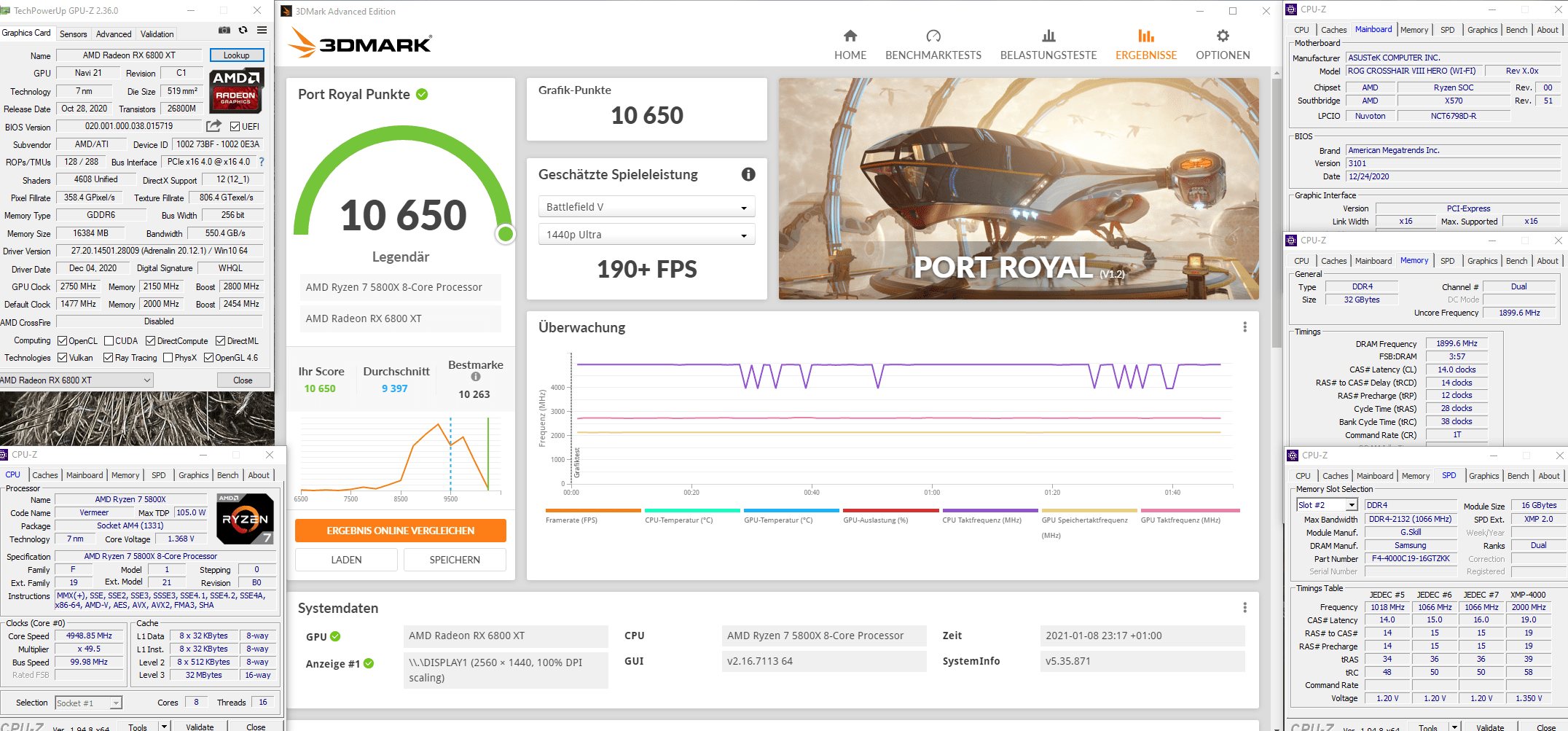Click the Bus Interface question mark icon
This screenshot has height=731, width=1568.
pos(262,162)
